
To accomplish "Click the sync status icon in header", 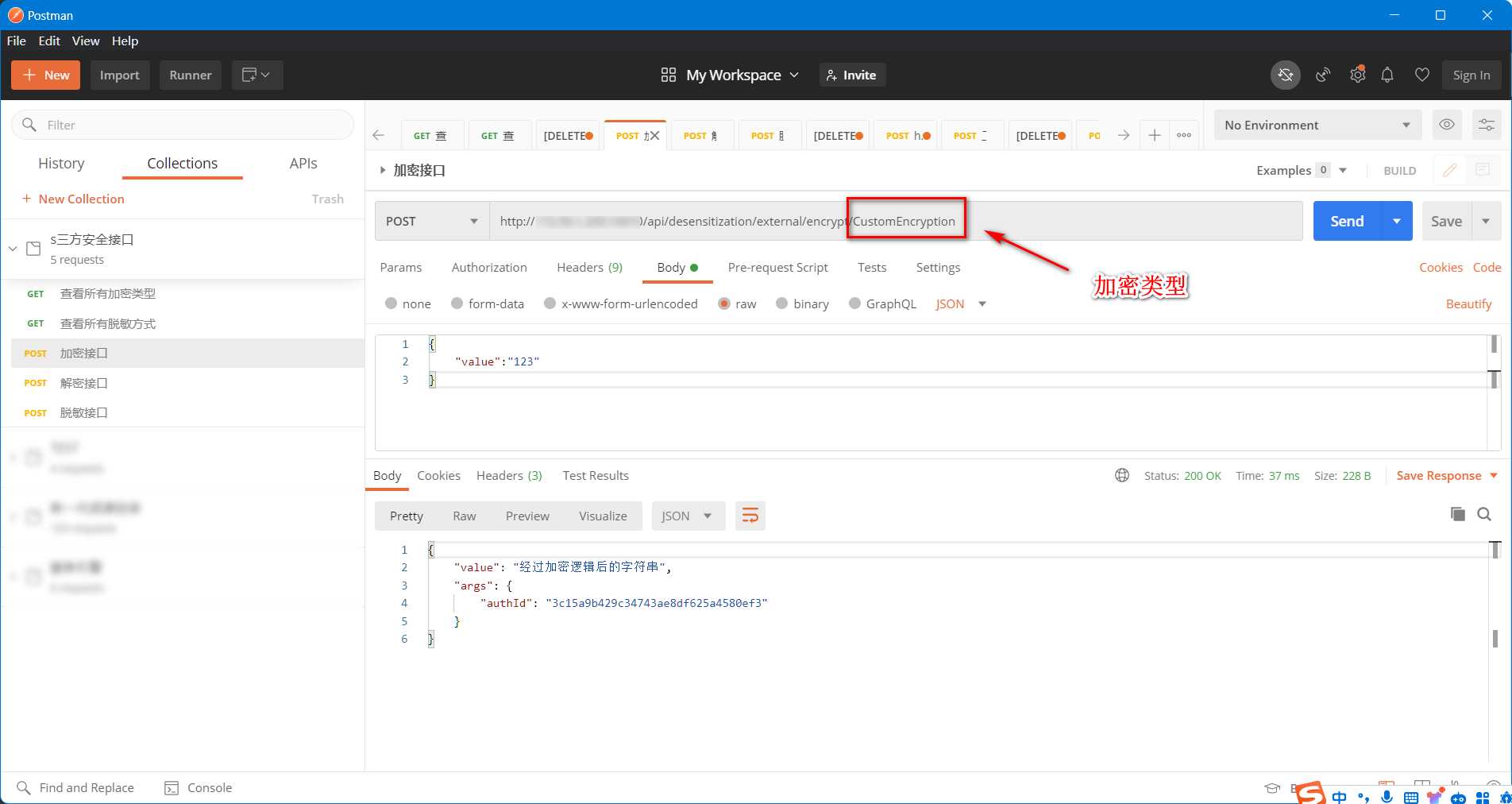I will pyautogui.click(x=1285, y=75).
